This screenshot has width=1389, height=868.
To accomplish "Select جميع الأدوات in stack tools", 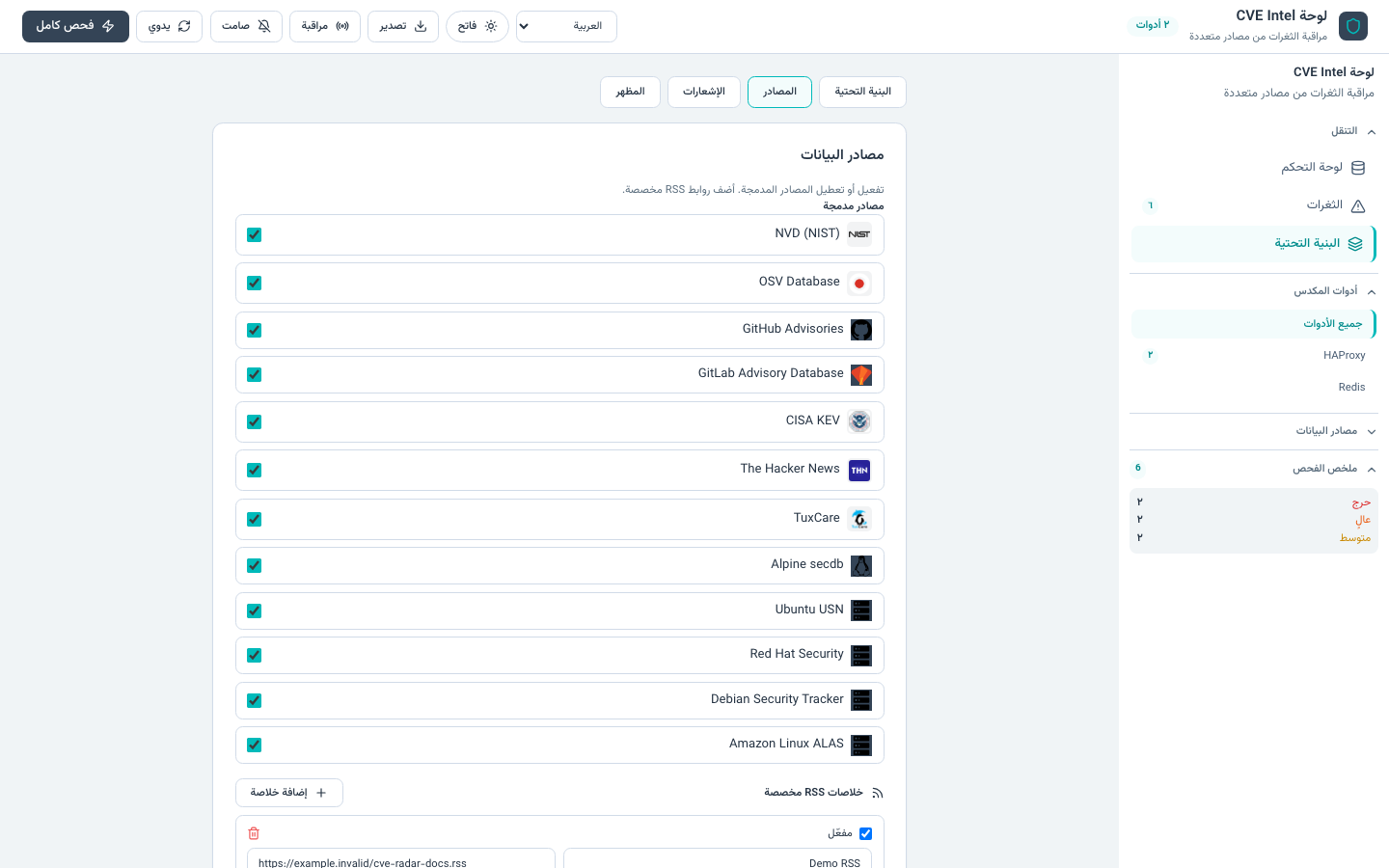I will click(1254, 324).
